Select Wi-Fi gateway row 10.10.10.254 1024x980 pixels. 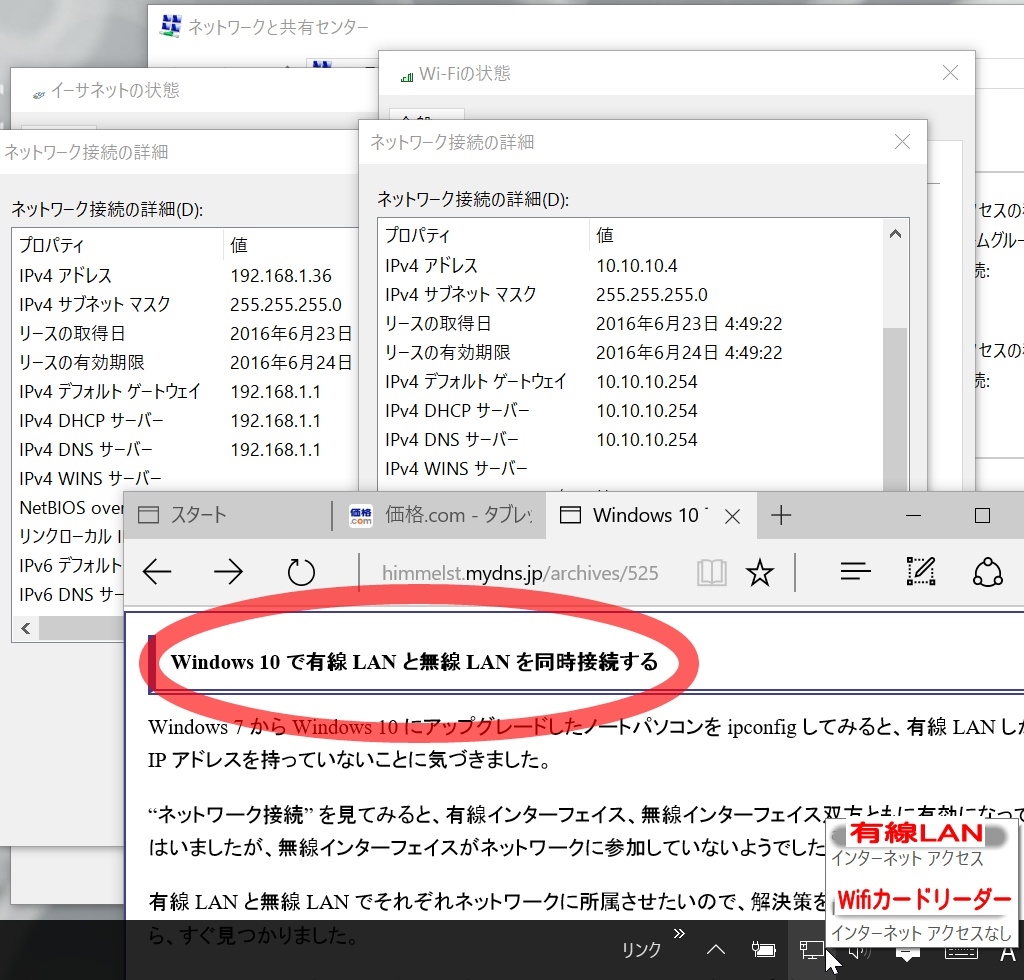(x=630, y=381)
